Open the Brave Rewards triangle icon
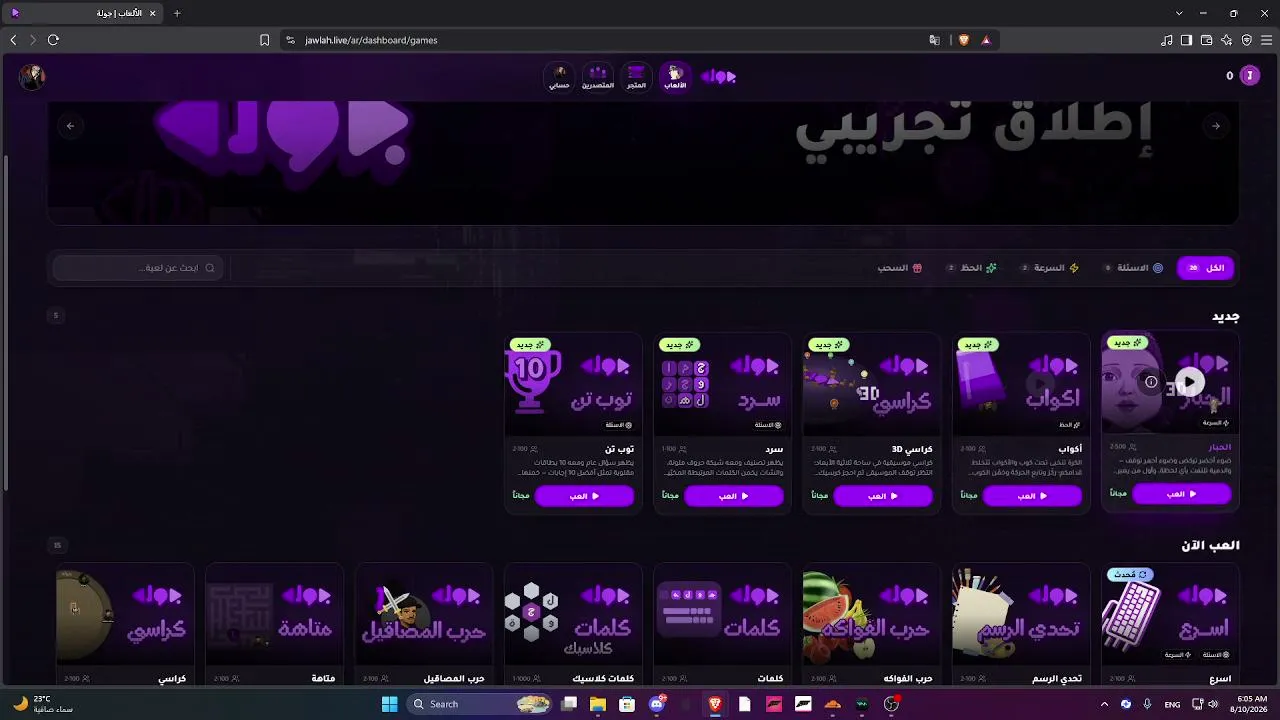 pos(986,40)
